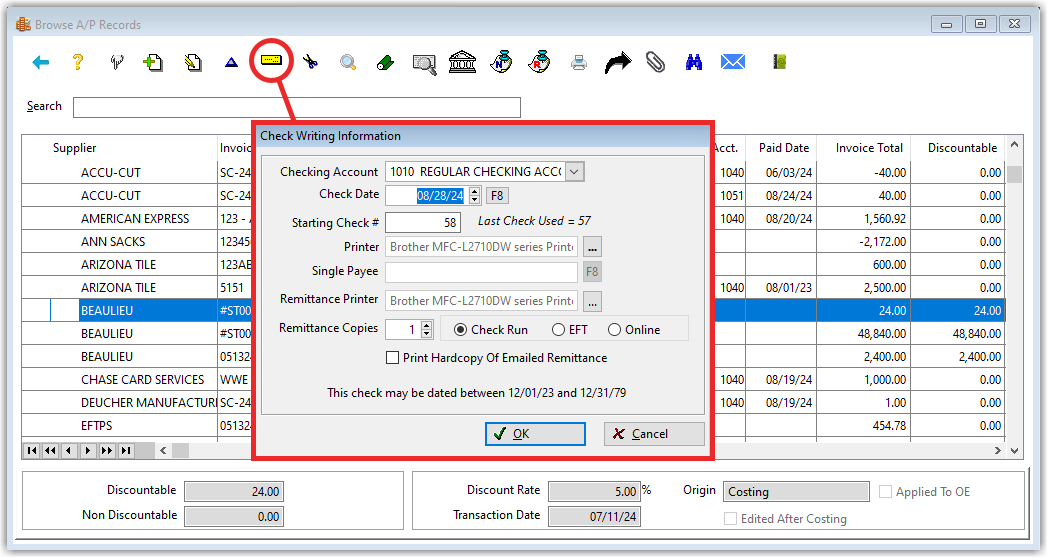Click the tooth-shaped toolbar icon
The height and width of the screenshot is (558, 1048).
tap(117, 62)
